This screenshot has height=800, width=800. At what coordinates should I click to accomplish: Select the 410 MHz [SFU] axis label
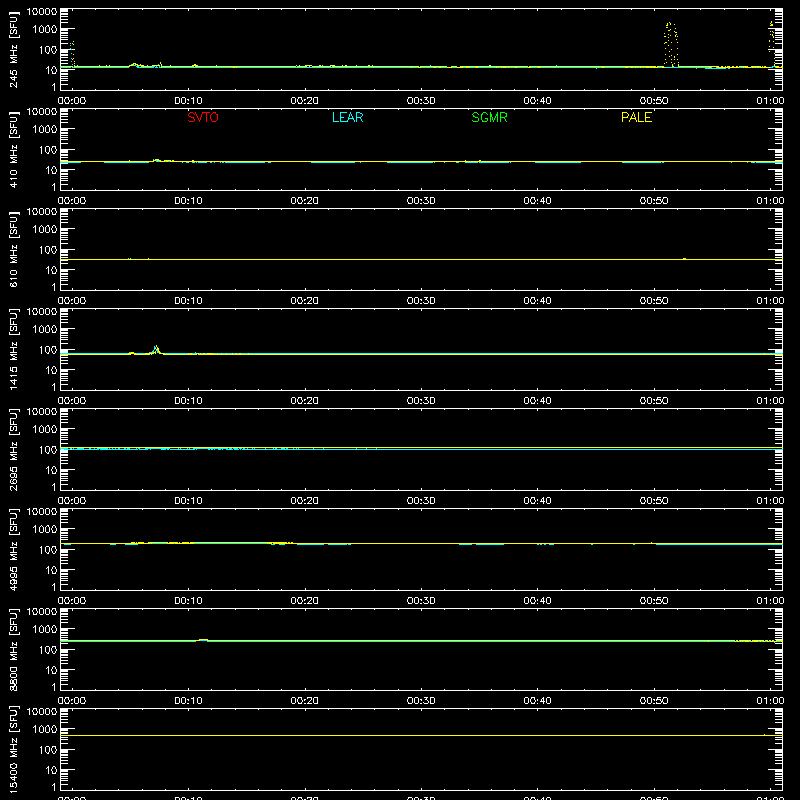click(x=13, y=149)
